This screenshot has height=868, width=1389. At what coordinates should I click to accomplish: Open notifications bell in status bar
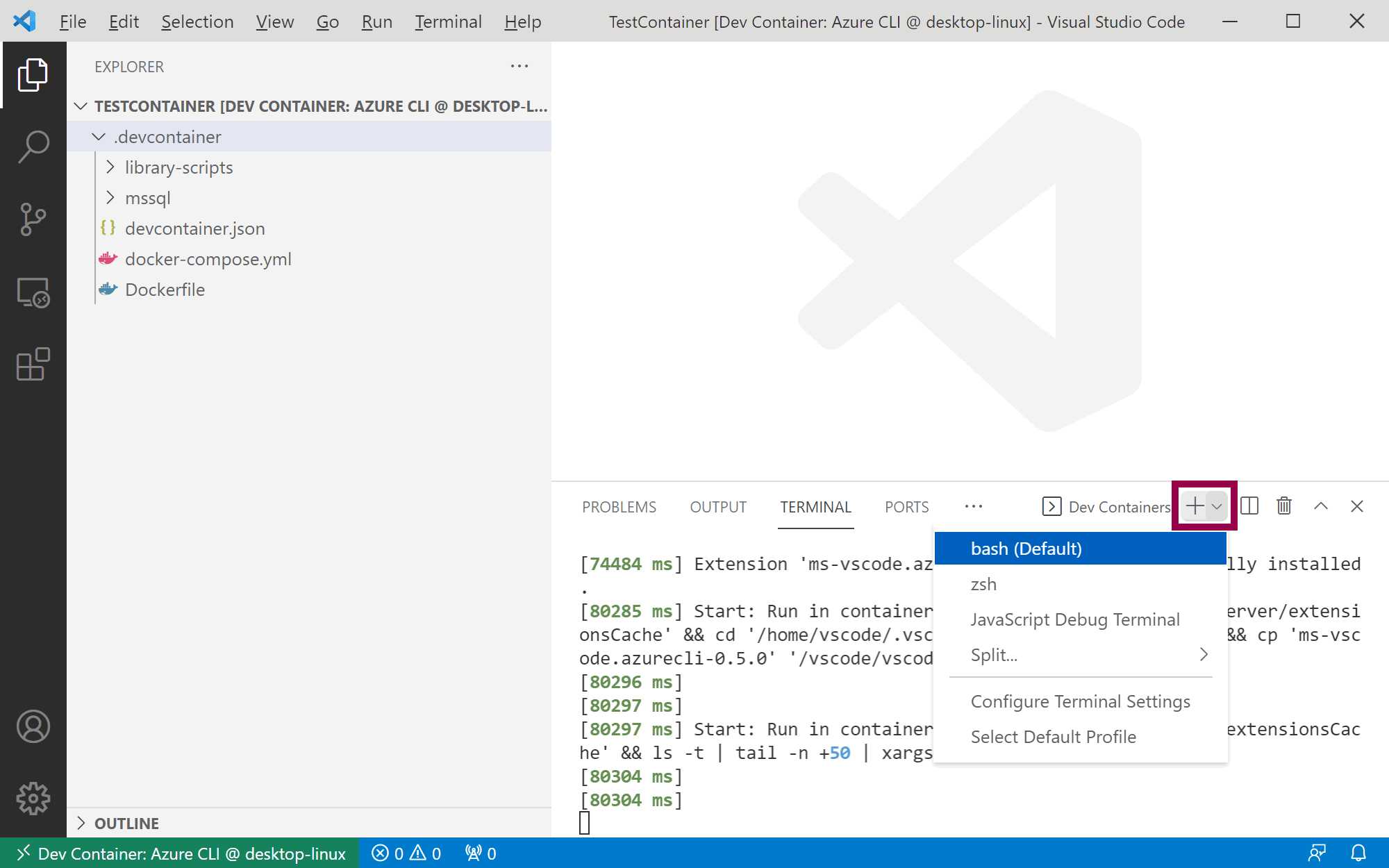(1358, 853)
